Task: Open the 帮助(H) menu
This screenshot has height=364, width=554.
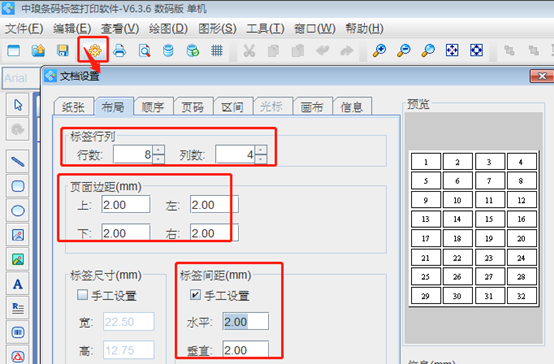Action: coord(364,29)
